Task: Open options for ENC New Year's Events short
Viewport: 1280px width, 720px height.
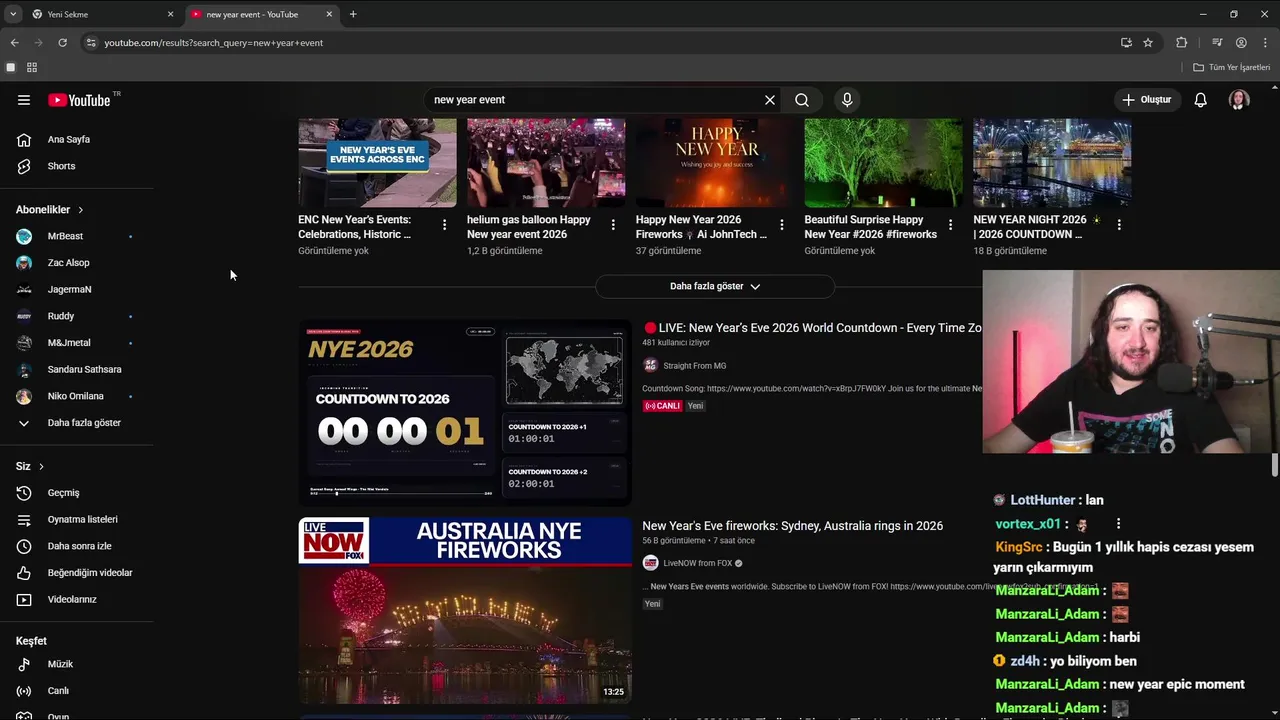Action: (x=444, y=225)
